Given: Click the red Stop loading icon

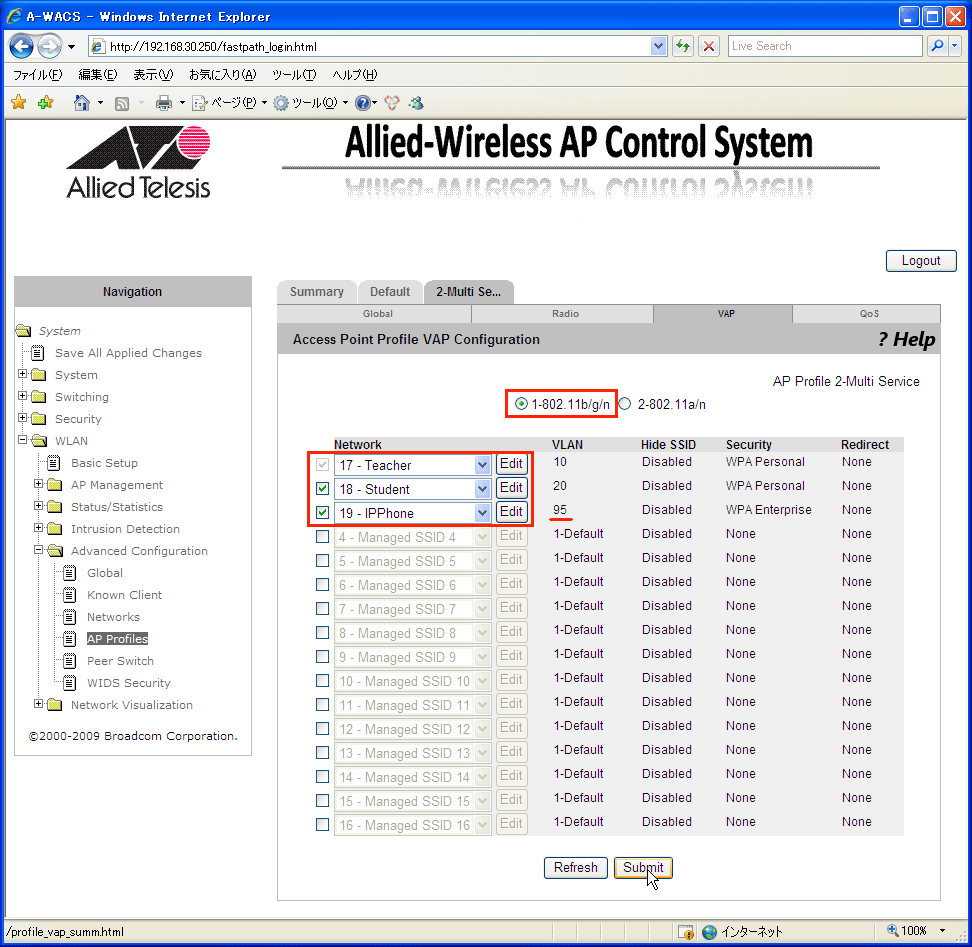Looking at the screenshot, I should coord(709,46).
